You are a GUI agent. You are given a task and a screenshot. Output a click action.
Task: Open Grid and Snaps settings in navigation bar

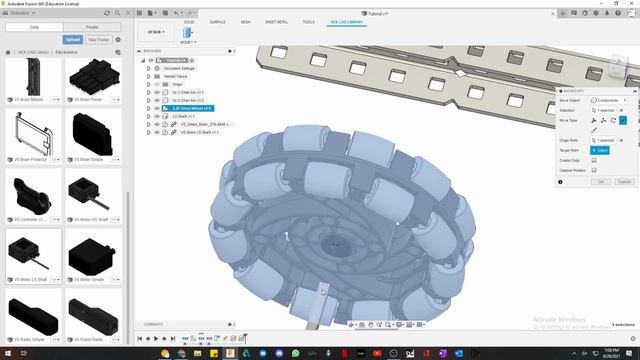click(410, 324)
